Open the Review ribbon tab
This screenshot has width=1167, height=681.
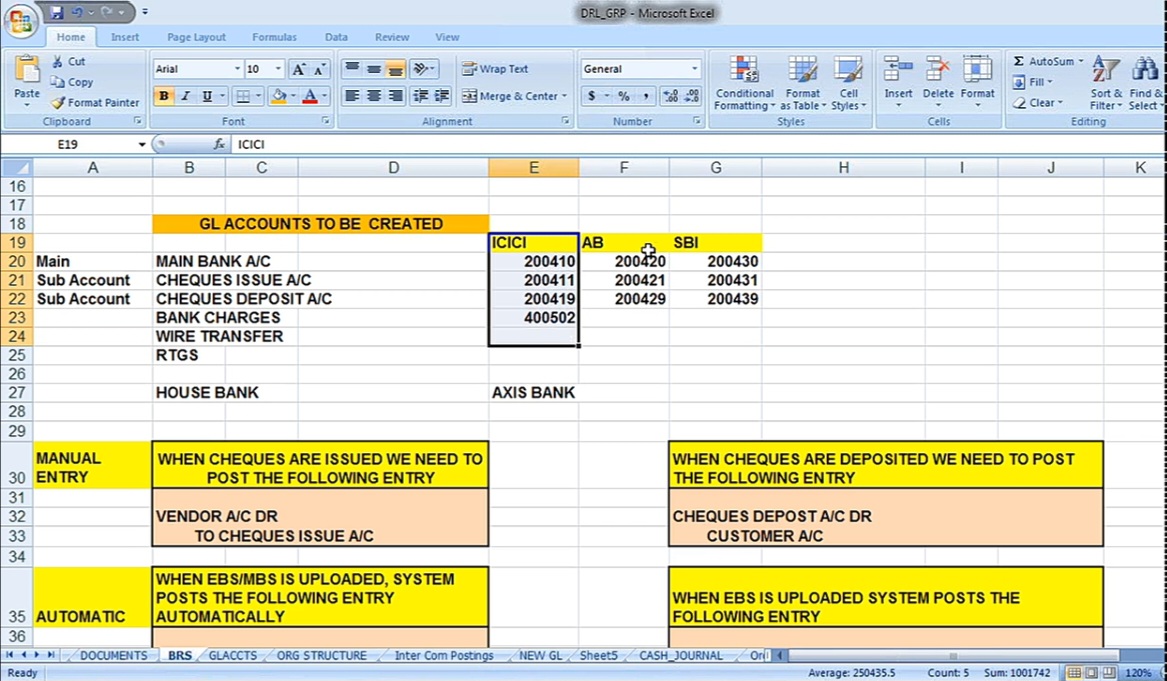tap(391, 37)
